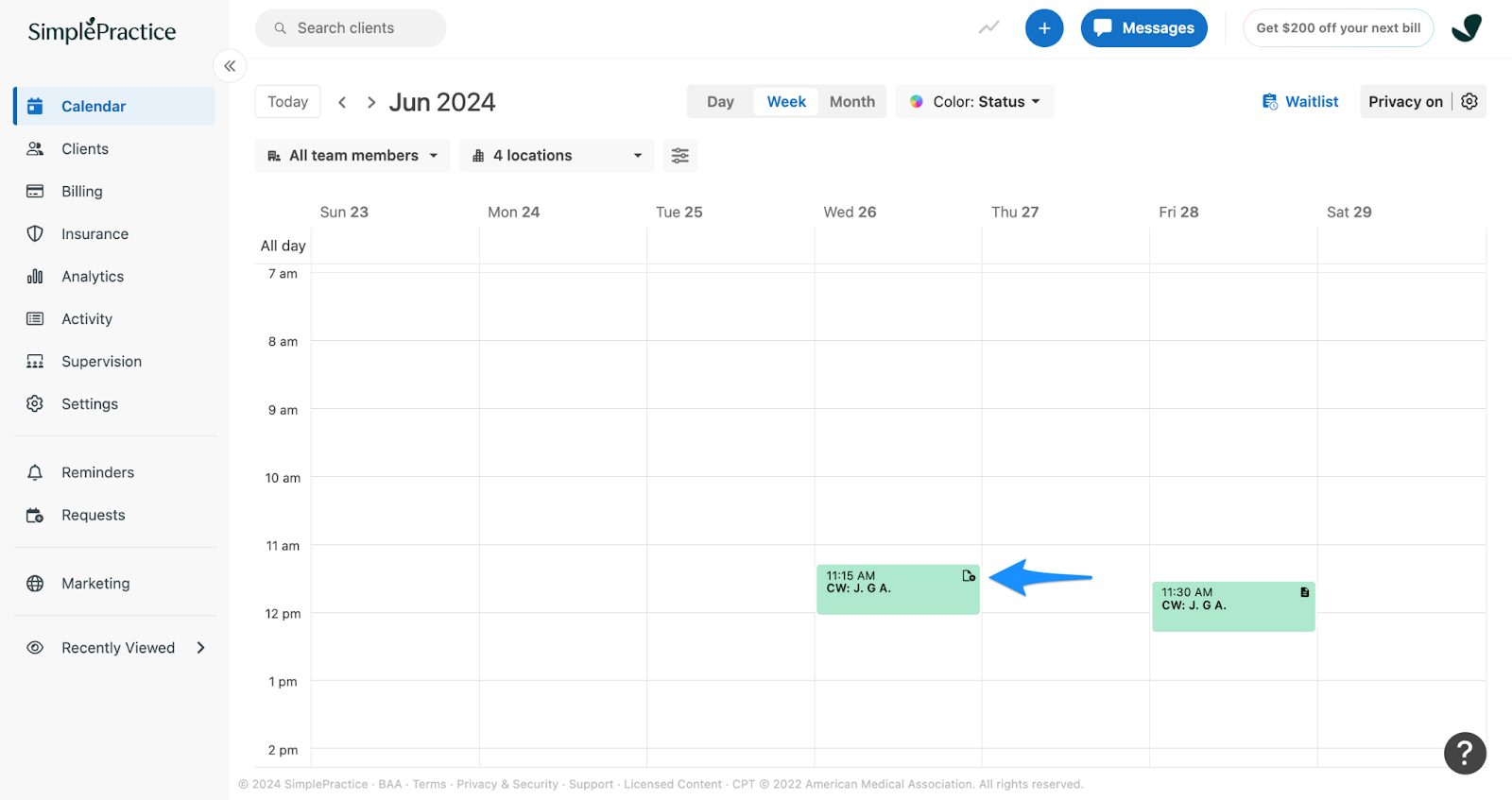Expand the Recently Viewed chevron
The image size is (1512, 800).
(x=200, y=648)
